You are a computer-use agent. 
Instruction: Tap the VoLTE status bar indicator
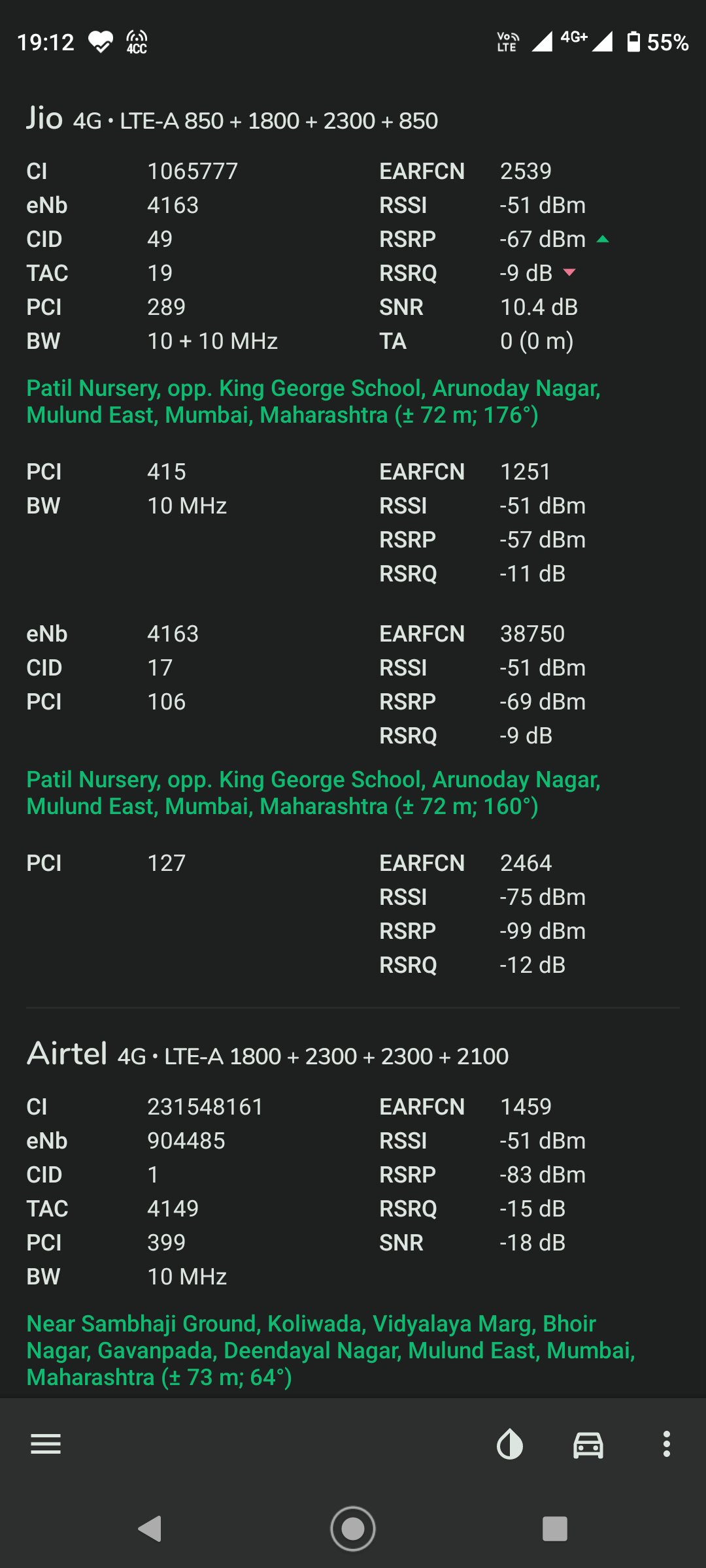508,42
